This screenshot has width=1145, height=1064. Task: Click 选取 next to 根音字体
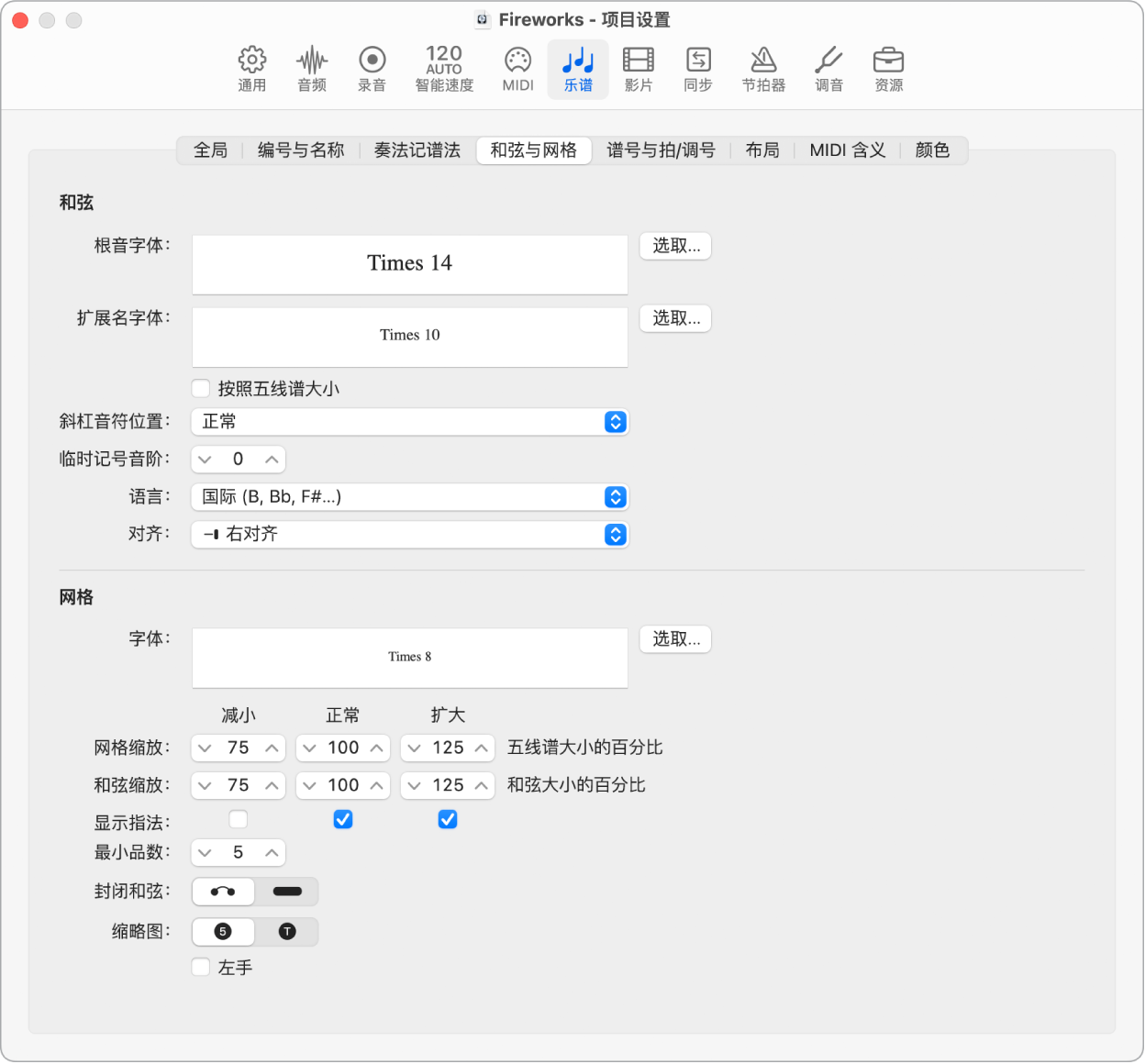tap(674, 246)
